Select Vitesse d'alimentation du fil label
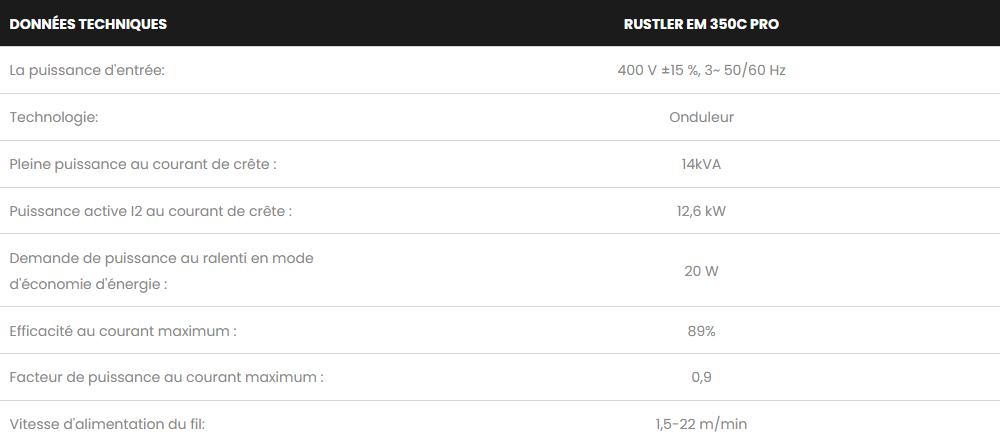Screen dimensions: 1002x444 (x=107, y=424)
